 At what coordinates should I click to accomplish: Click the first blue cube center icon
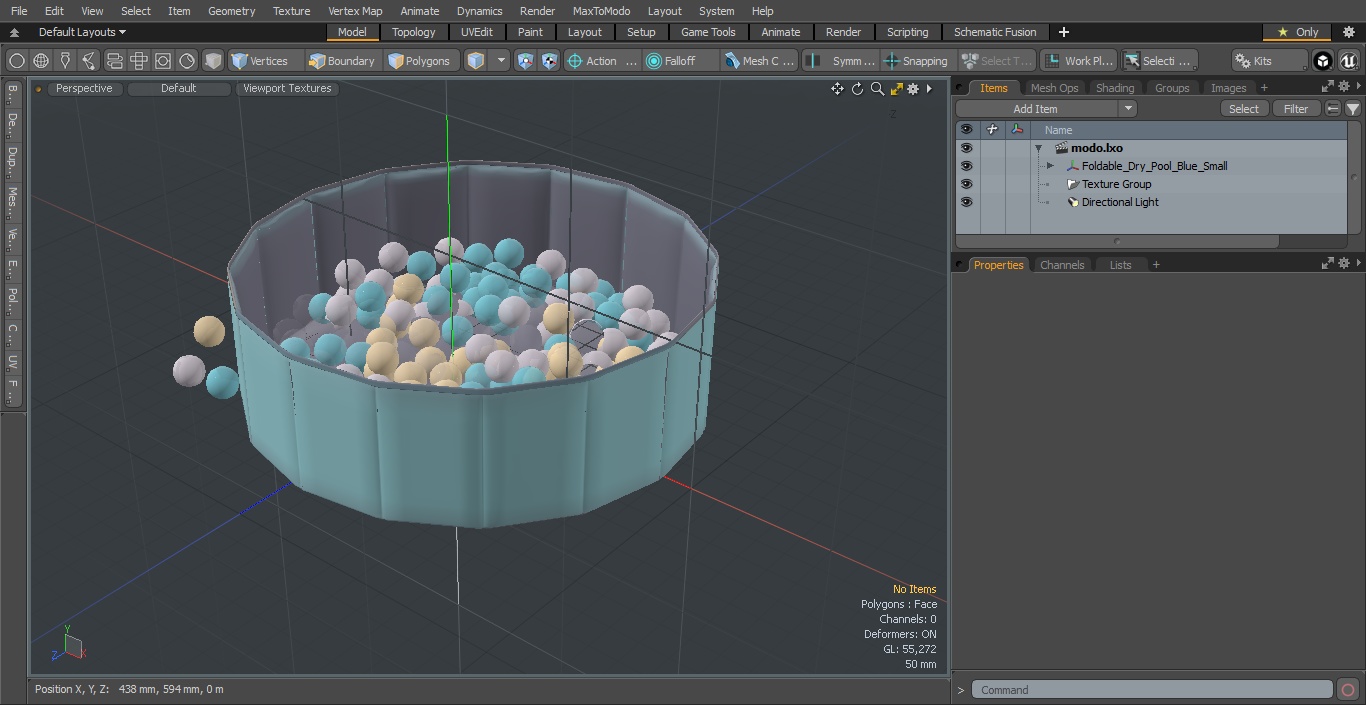526,61
